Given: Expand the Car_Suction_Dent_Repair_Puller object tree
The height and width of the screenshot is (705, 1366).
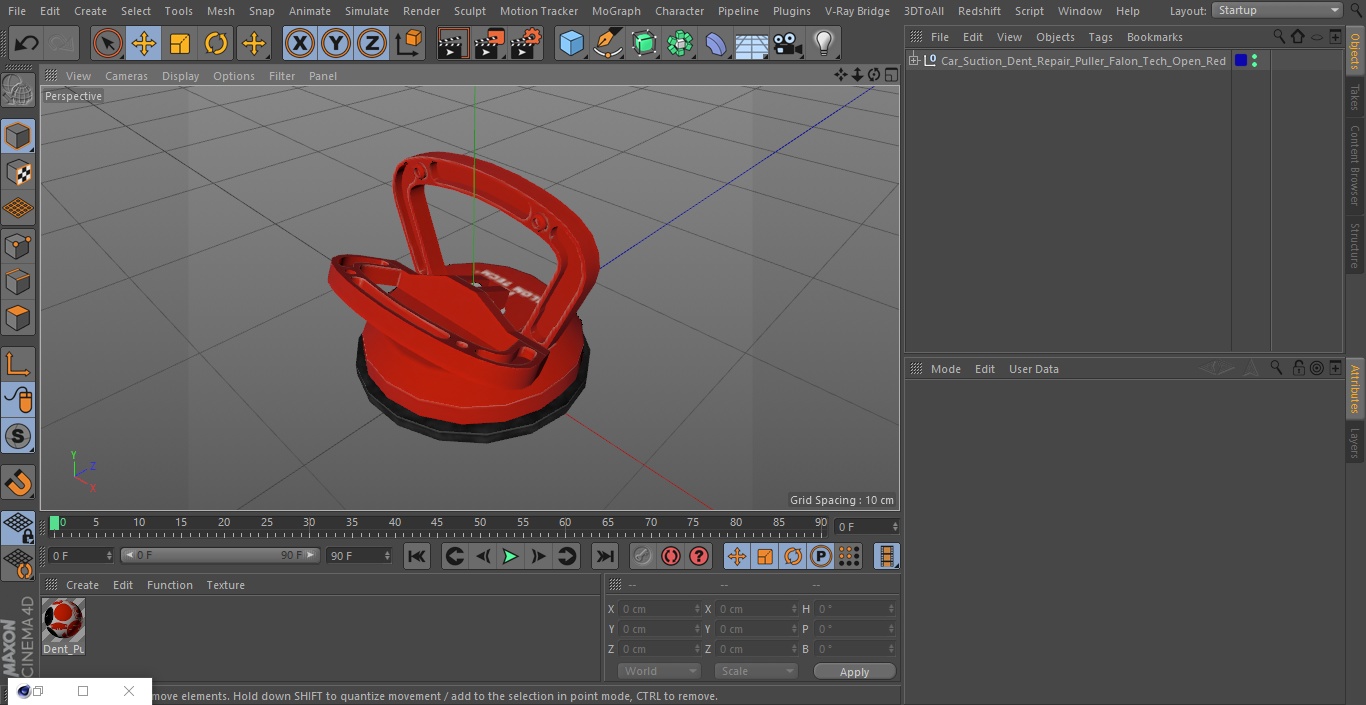Looking at the screenshot, I should click(x=913, y=61).
